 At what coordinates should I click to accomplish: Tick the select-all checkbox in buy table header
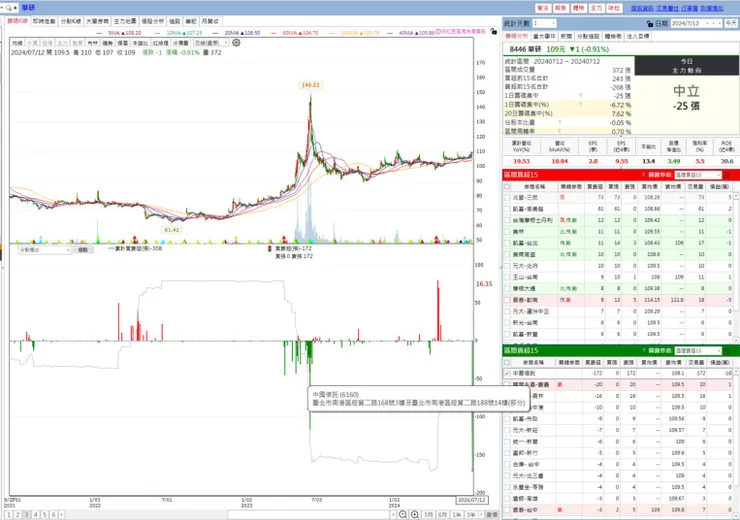(x=507, y=187)
